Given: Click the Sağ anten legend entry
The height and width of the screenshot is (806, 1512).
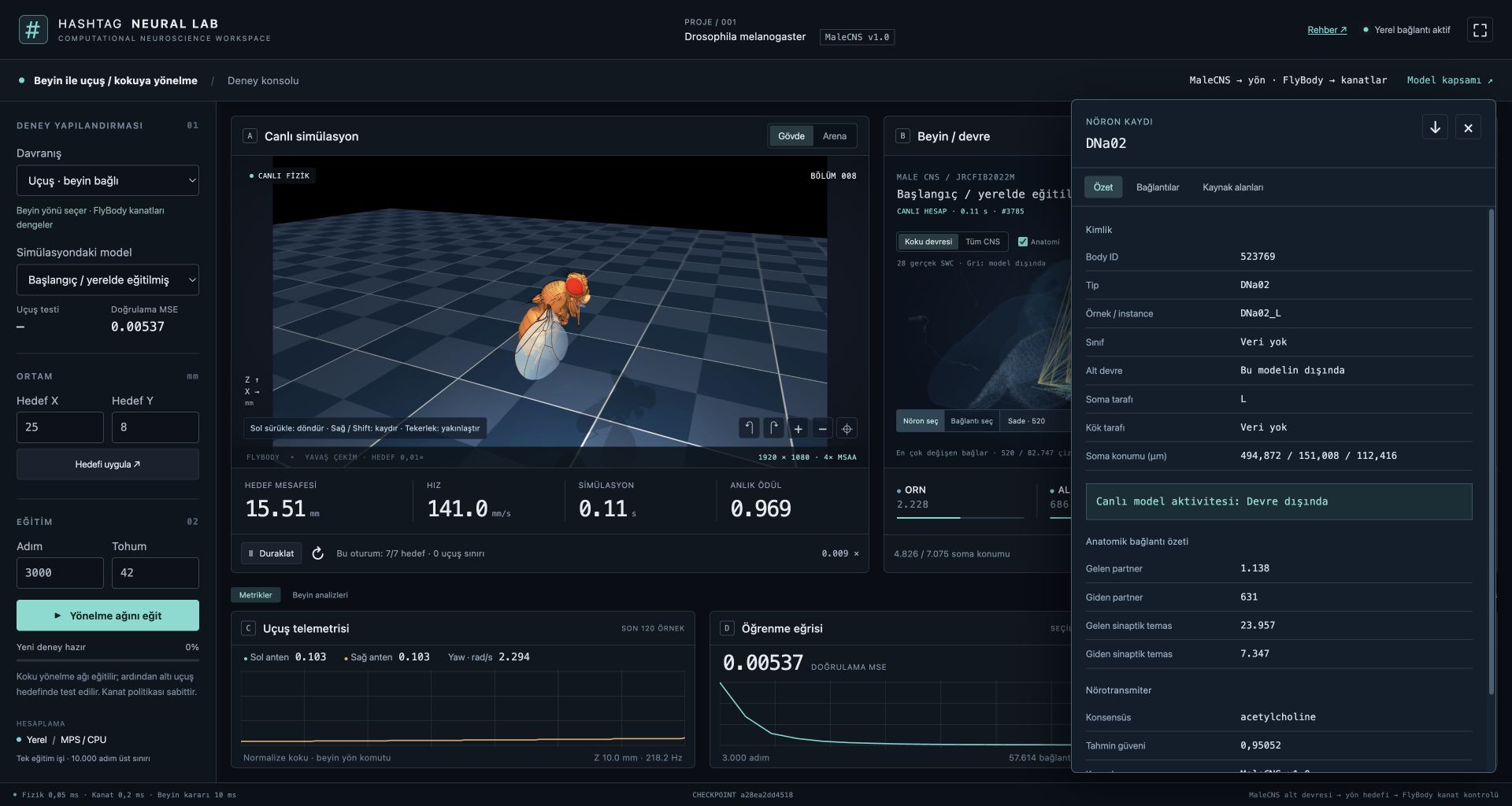Looking at the screenshot, I should tap(387, 657).
